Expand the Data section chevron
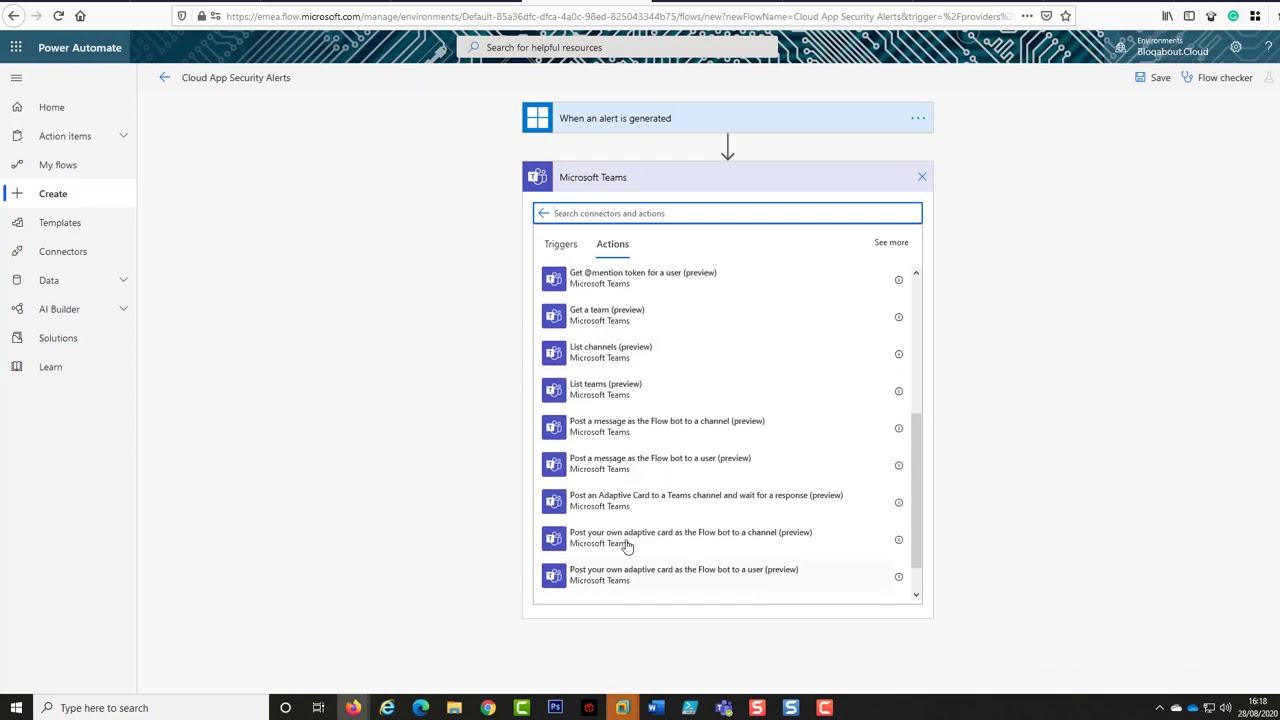 [123, 280]
